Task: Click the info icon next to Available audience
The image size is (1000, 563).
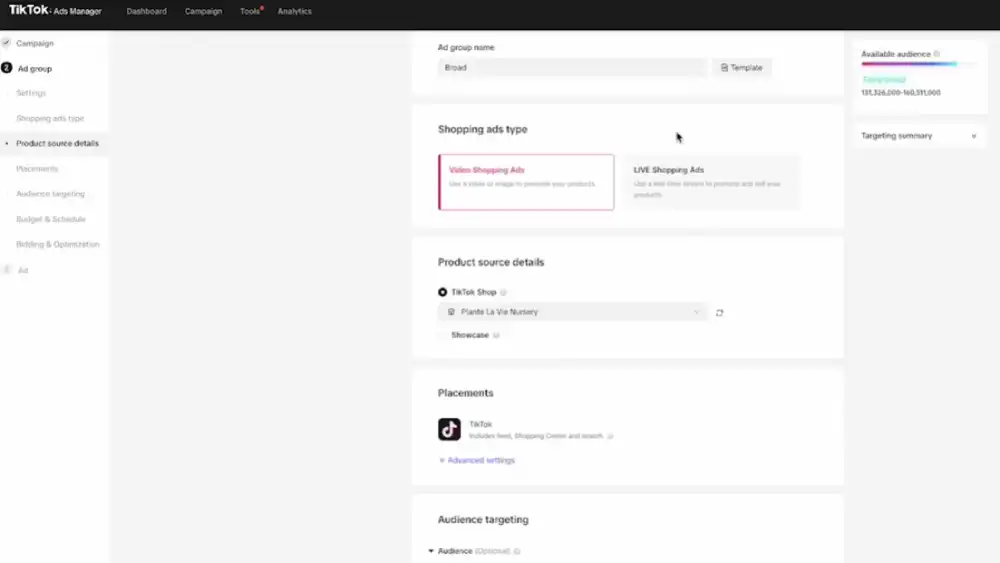Action: point(937,54)
